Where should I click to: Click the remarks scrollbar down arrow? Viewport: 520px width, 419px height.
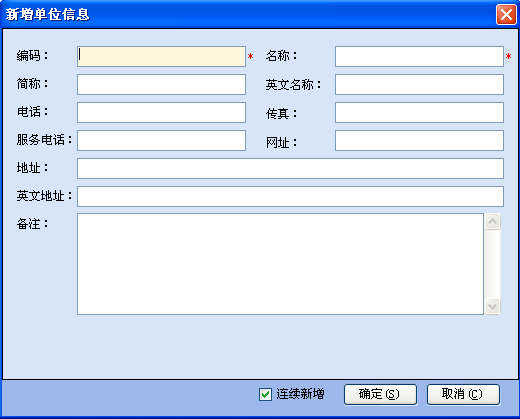[x=493, y=306]
